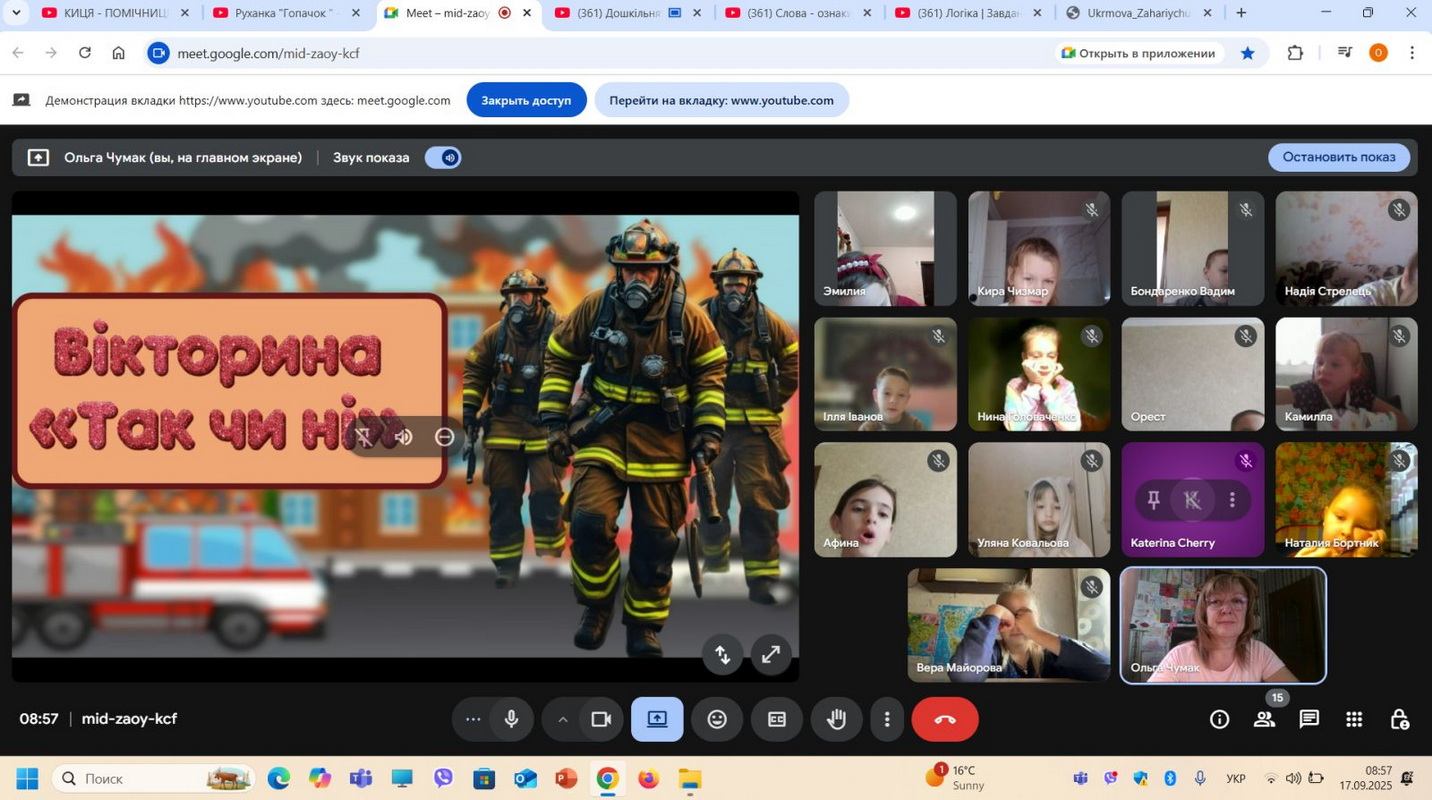Switch to the Руханка Топачок tab
This screenshot has width=1432, height=800.
click(285, 13)
